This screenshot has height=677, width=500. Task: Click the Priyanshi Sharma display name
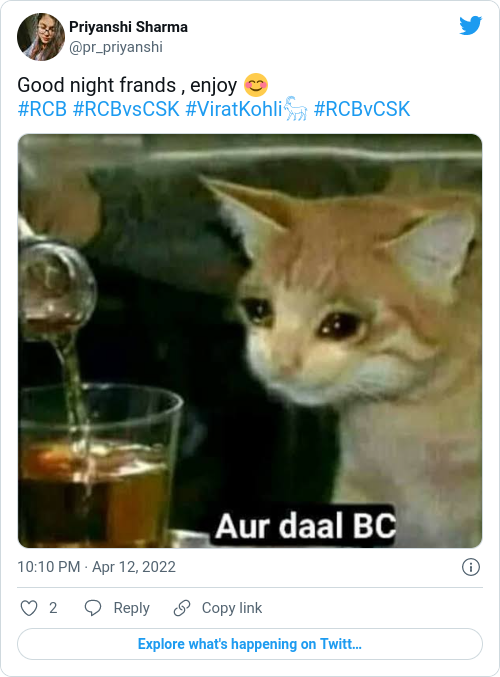(128, 27)
